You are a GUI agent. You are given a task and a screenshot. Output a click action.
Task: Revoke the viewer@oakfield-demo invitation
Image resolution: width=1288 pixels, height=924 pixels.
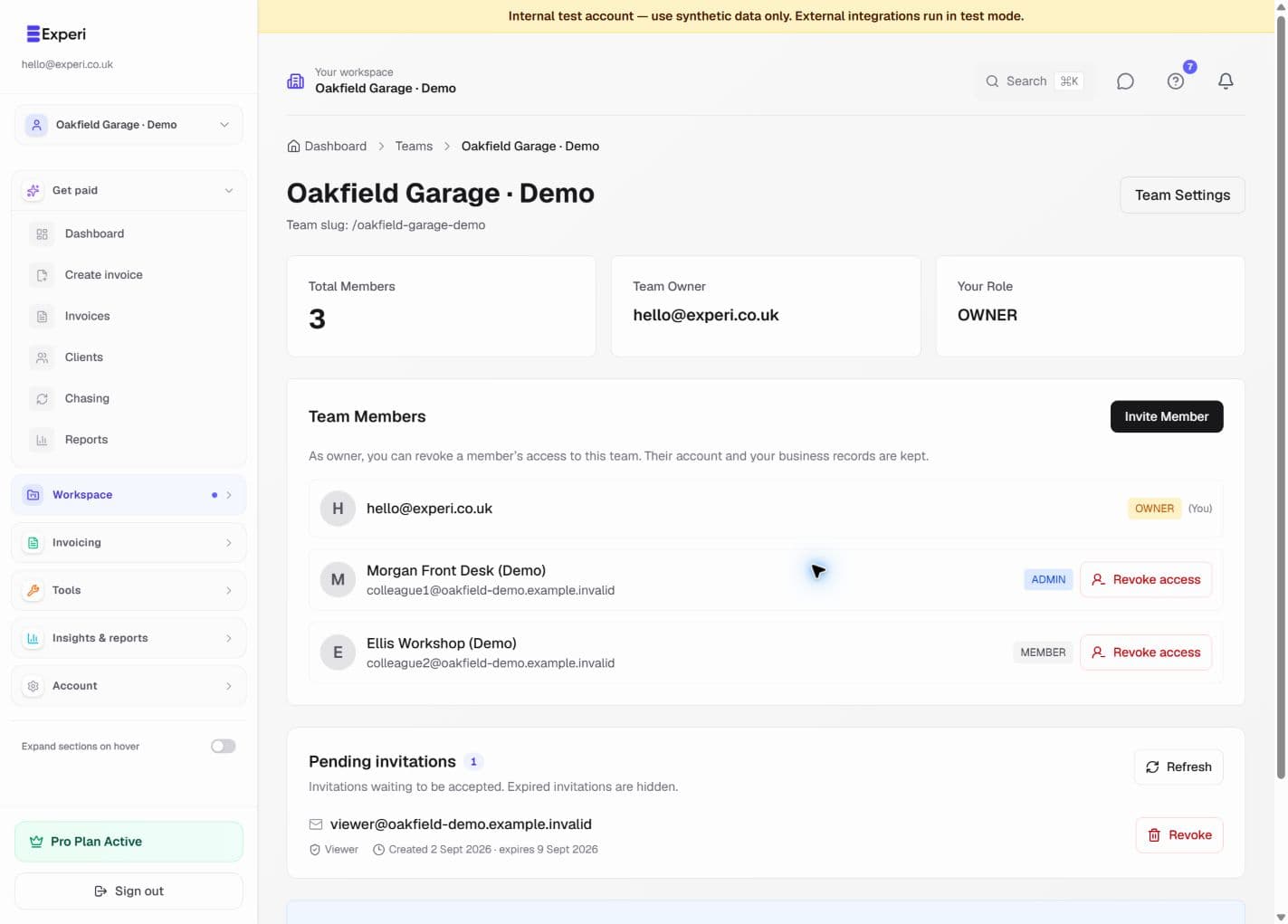(1179, 835)
